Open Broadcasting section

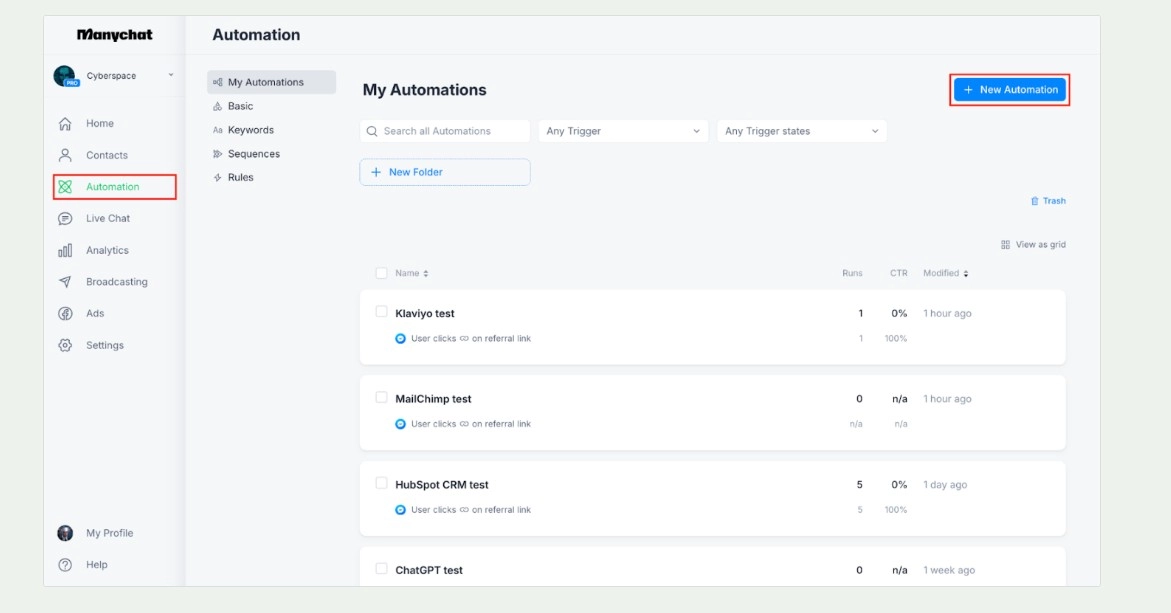(117, 282)
